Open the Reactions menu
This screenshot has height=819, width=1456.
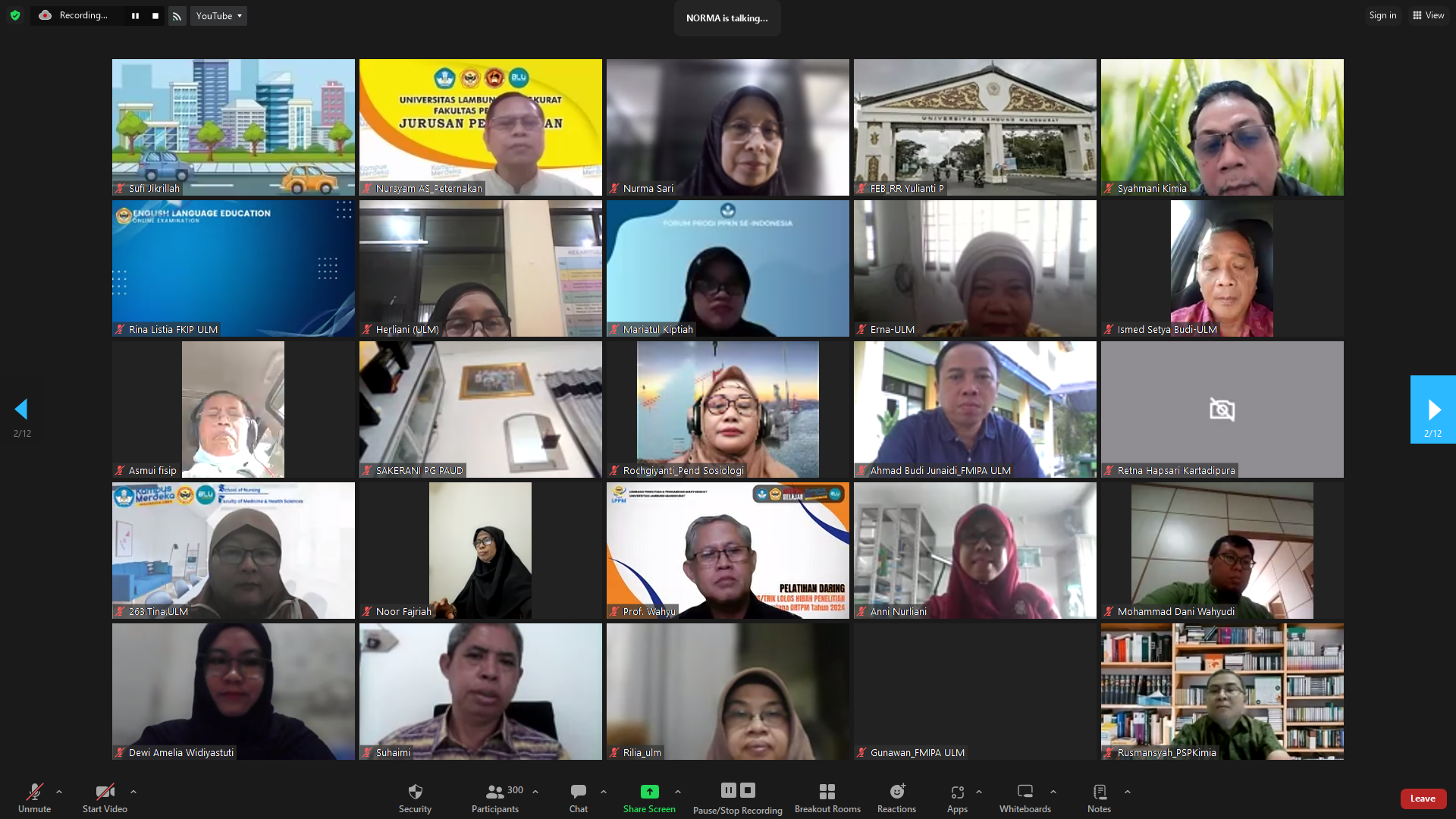click(x=896, y=798)
